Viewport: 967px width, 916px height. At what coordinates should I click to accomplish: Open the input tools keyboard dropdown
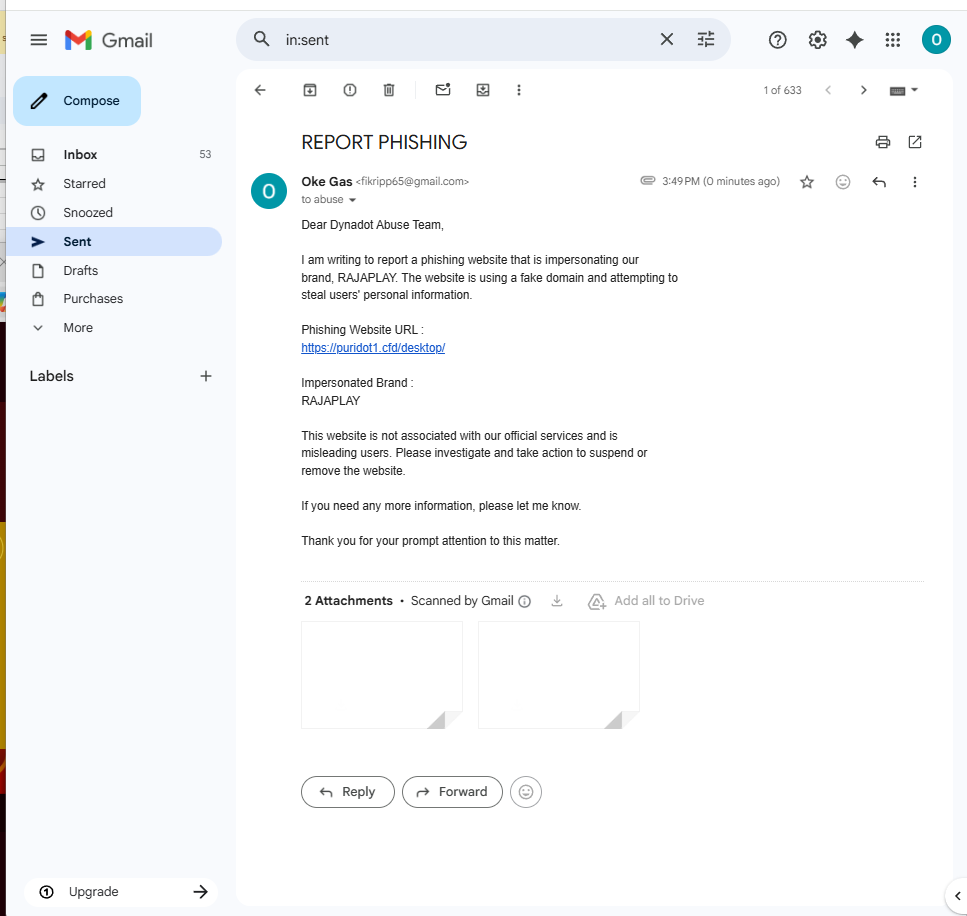(903, 91)
